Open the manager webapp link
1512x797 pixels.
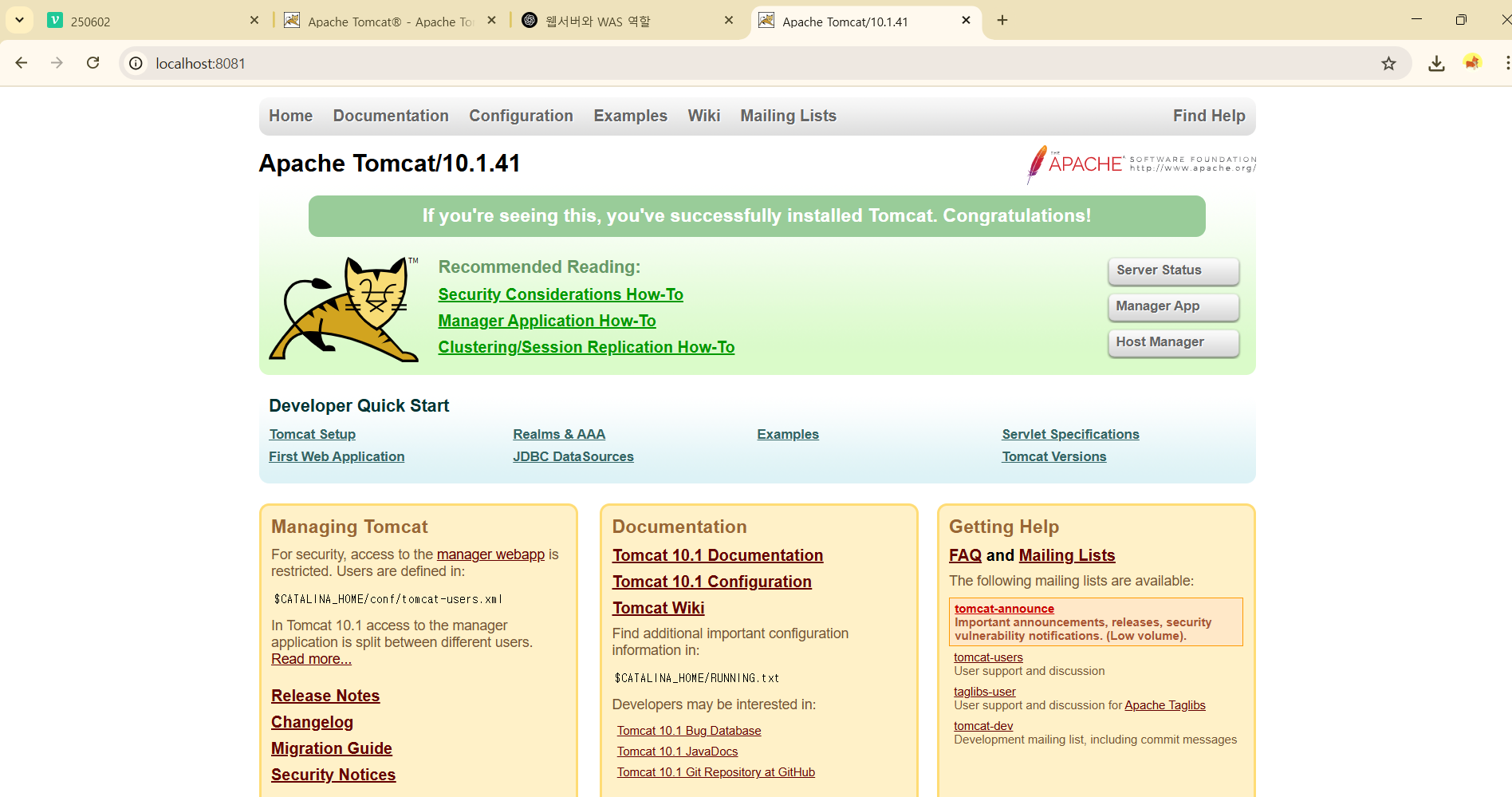click(x=490, y=554)
